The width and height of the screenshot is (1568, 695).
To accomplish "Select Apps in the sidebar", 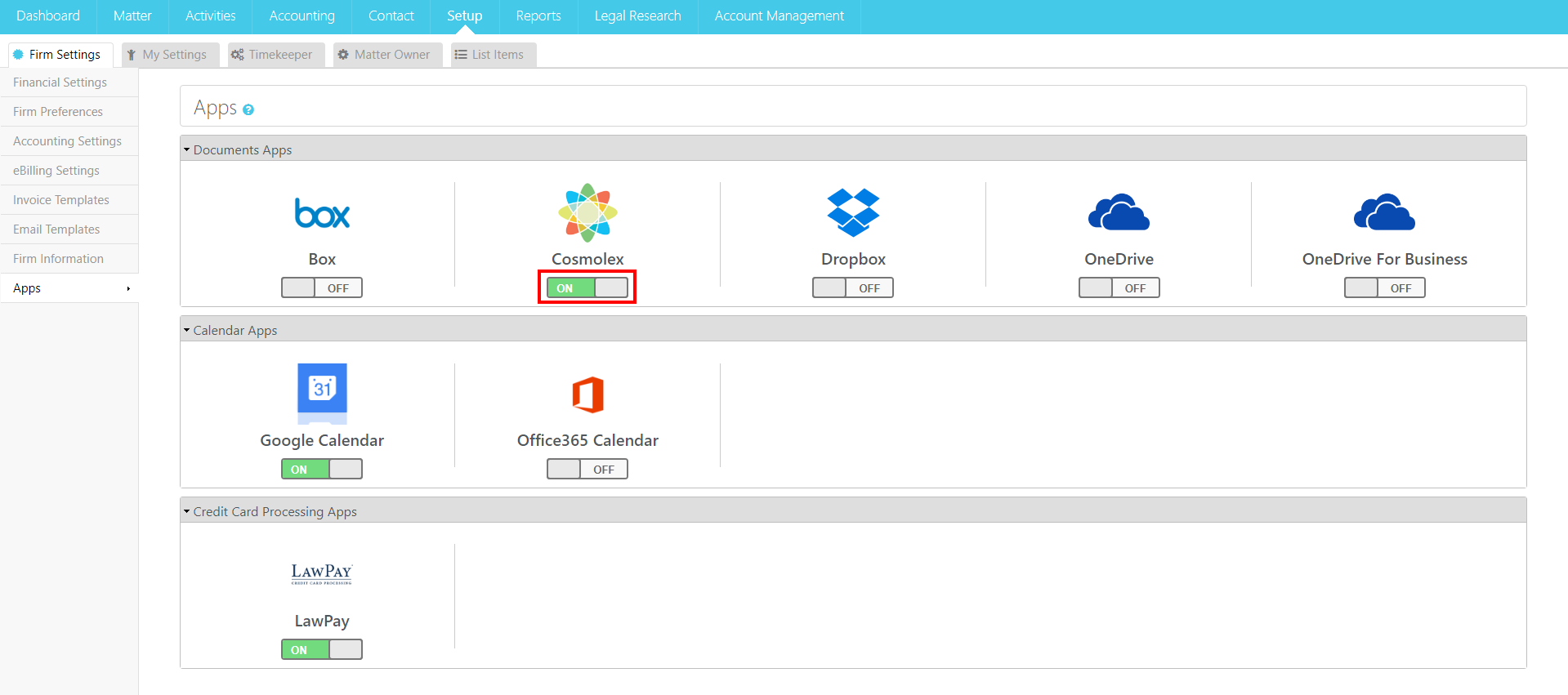I will click(69, 288).
